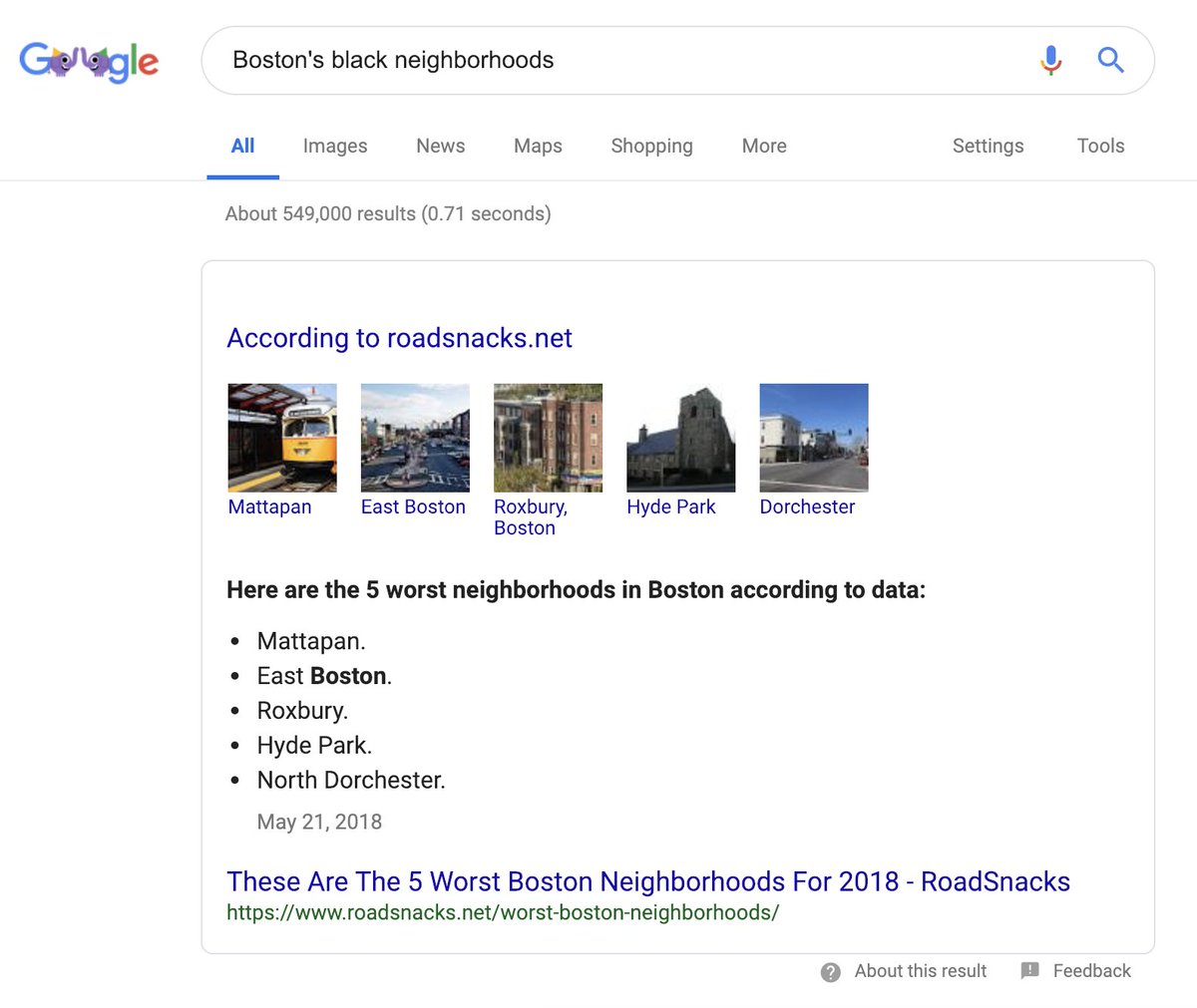Click the 'North Dorchester.' list item
This screenshot has width=1197, height=1008.
point(351,780)
